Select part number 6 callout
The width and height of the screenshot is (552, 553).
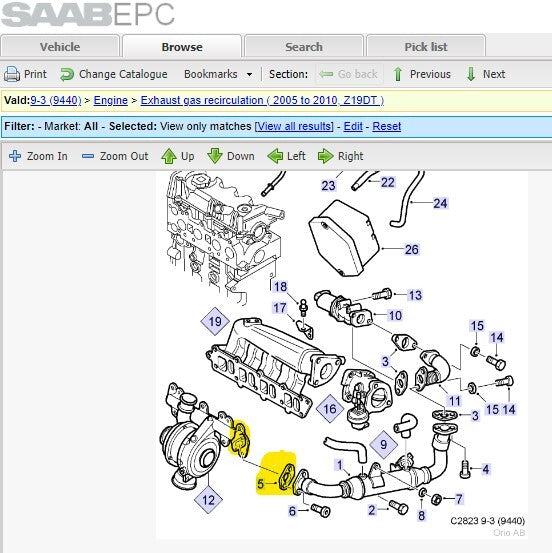tap(292, 511)
